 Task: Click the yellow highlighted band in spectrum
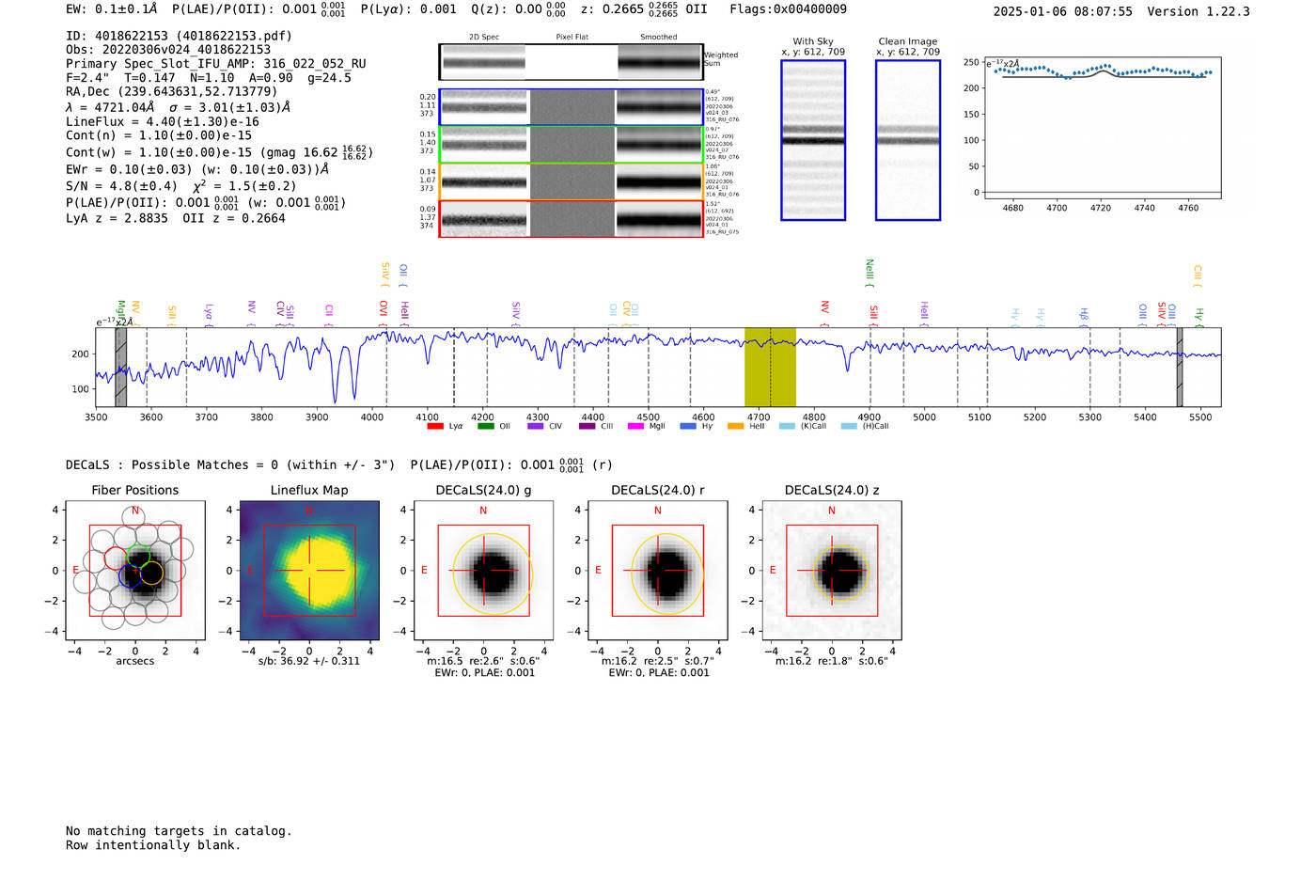pyautogui.click(x=770, y=367)
